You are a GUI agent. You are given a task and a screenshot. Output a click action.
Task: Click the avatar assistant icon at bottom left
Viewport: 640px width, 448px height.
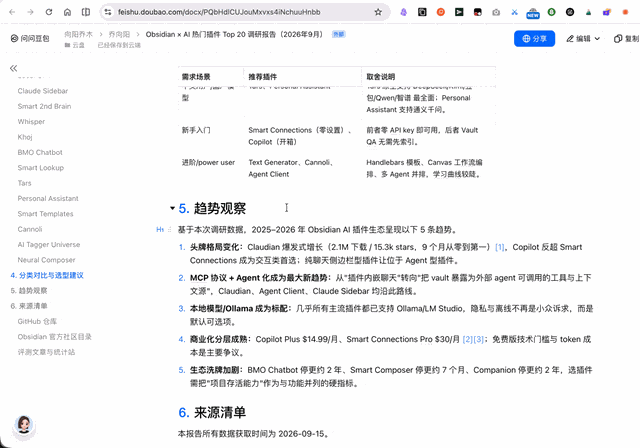click(x=24, y=426)
